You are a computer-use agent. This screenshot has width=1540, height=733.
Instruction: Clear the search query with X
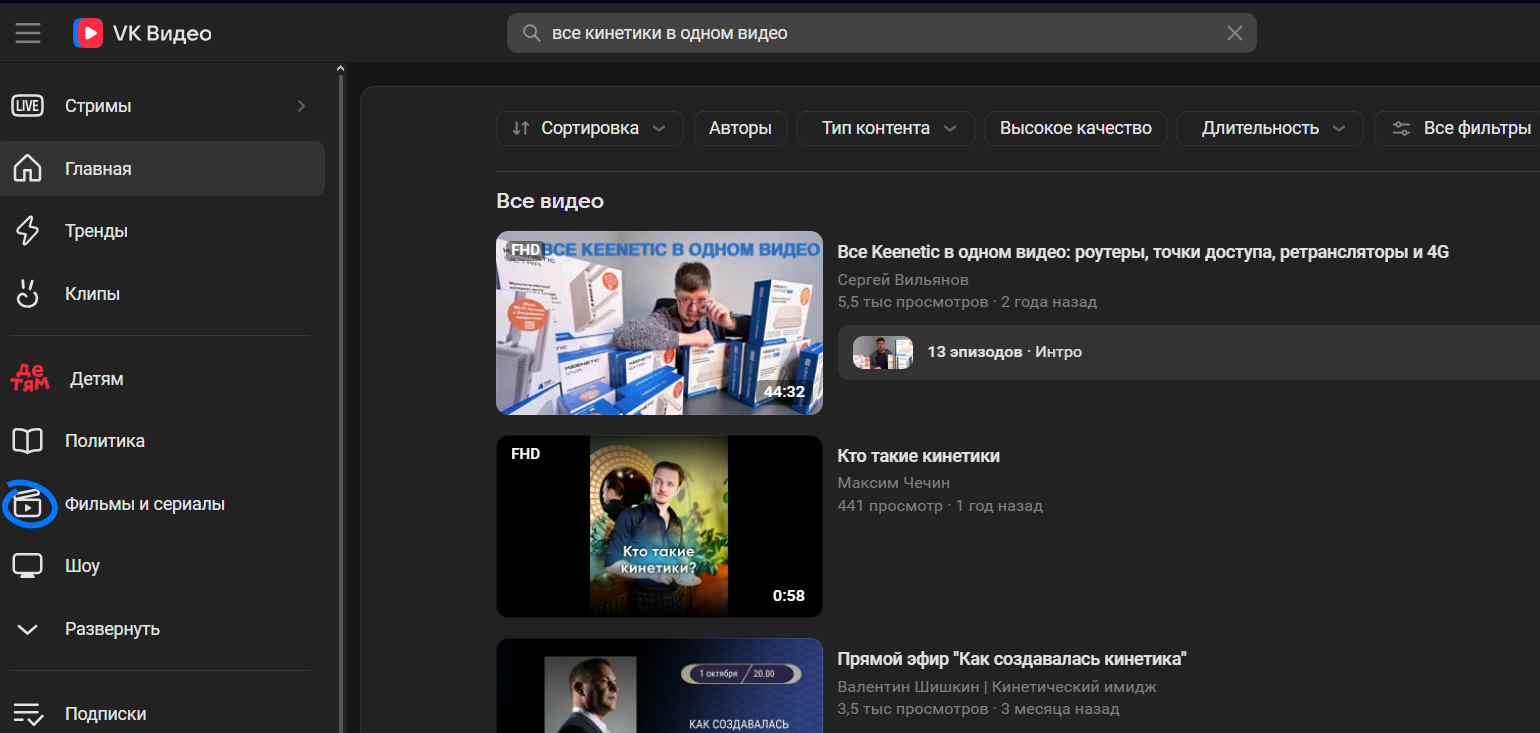click(x=1235, y=33)
